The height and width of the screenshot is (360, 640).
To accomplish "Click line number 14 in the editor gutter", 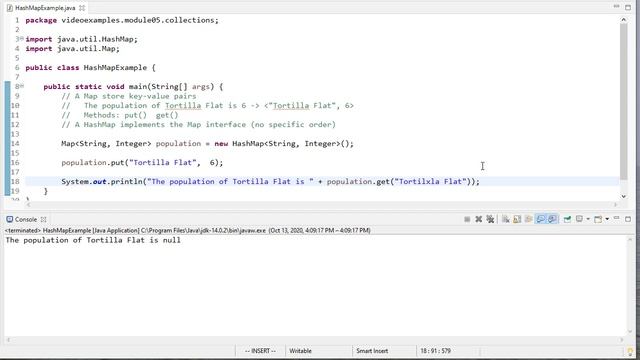I will (15, 144).
